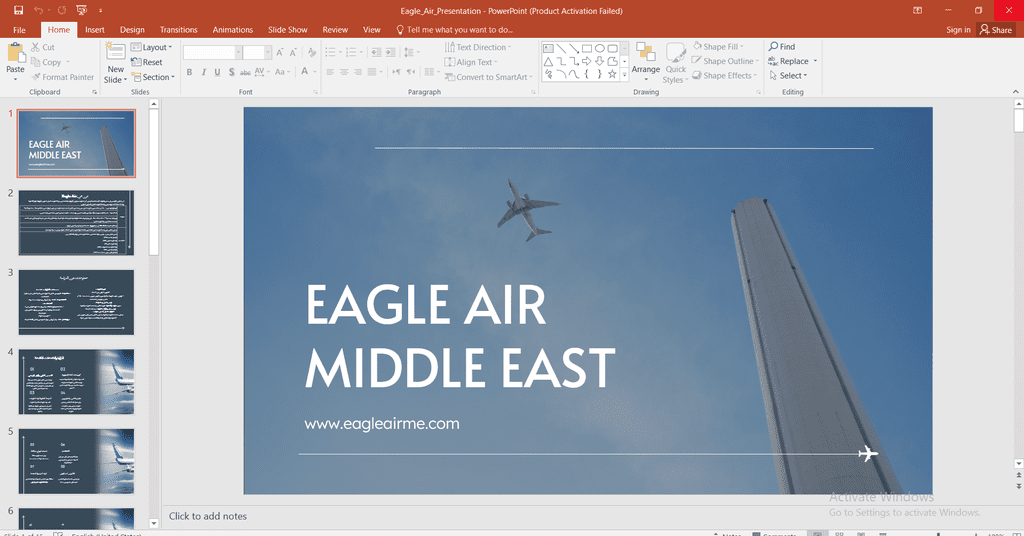This screenshot has height=536, width=1024.
Task: Toggle the Format Painter
Action: pyautogui.click(x=63, y=77)
